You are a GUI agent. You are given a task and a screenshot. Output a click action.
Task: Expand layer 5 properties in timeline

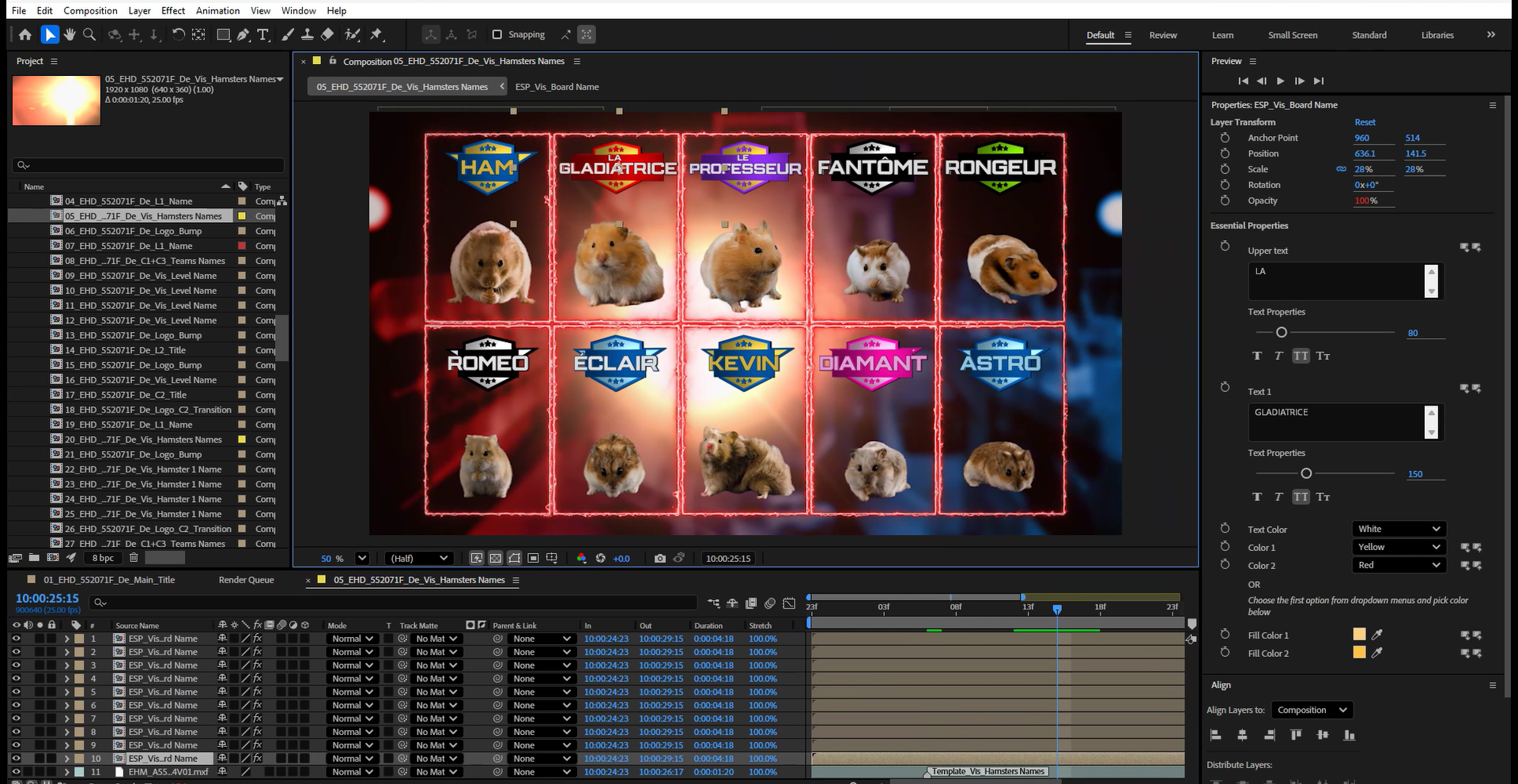coord(67,692)
